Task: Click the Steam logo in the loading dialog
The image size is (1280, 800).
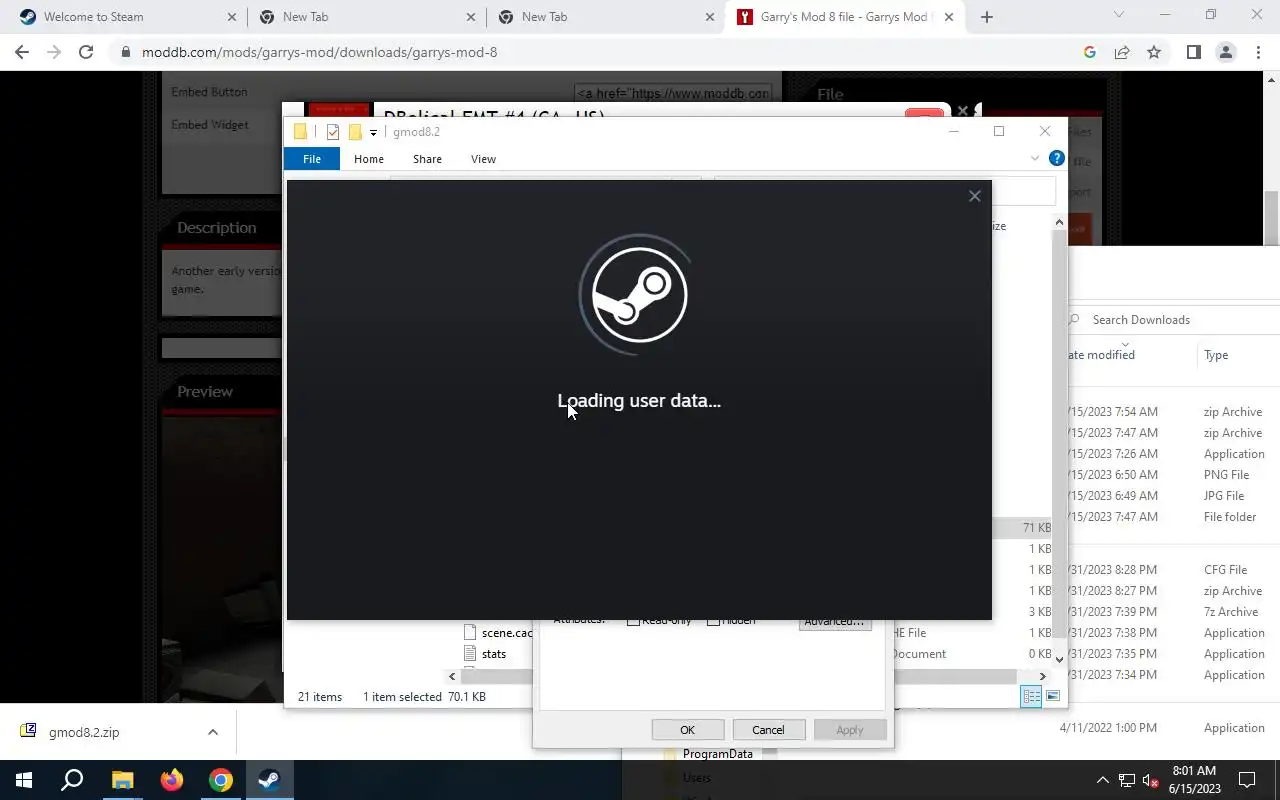Action: click(x=639, y=294)
